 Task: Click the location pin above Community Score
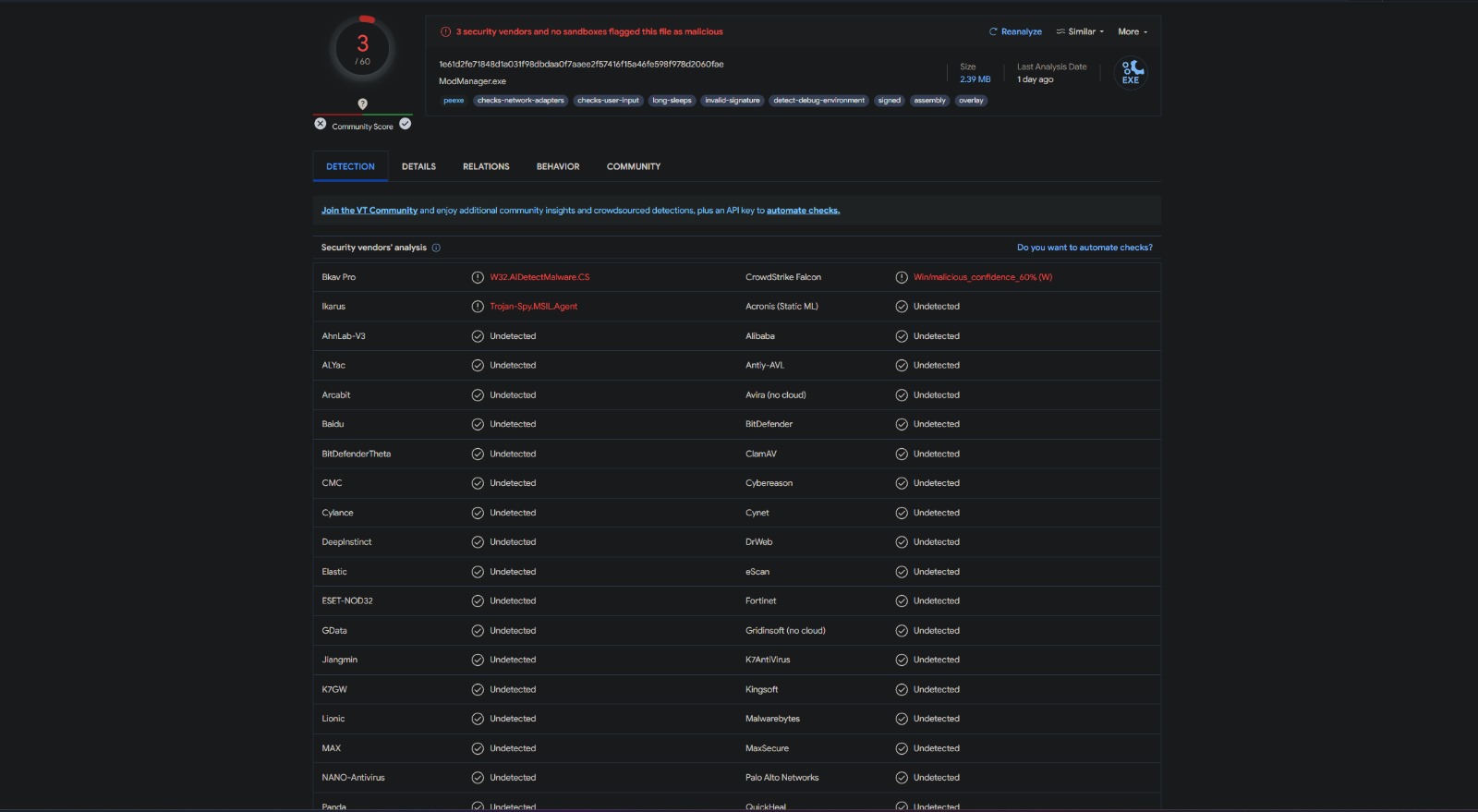[x=362, y=103]
